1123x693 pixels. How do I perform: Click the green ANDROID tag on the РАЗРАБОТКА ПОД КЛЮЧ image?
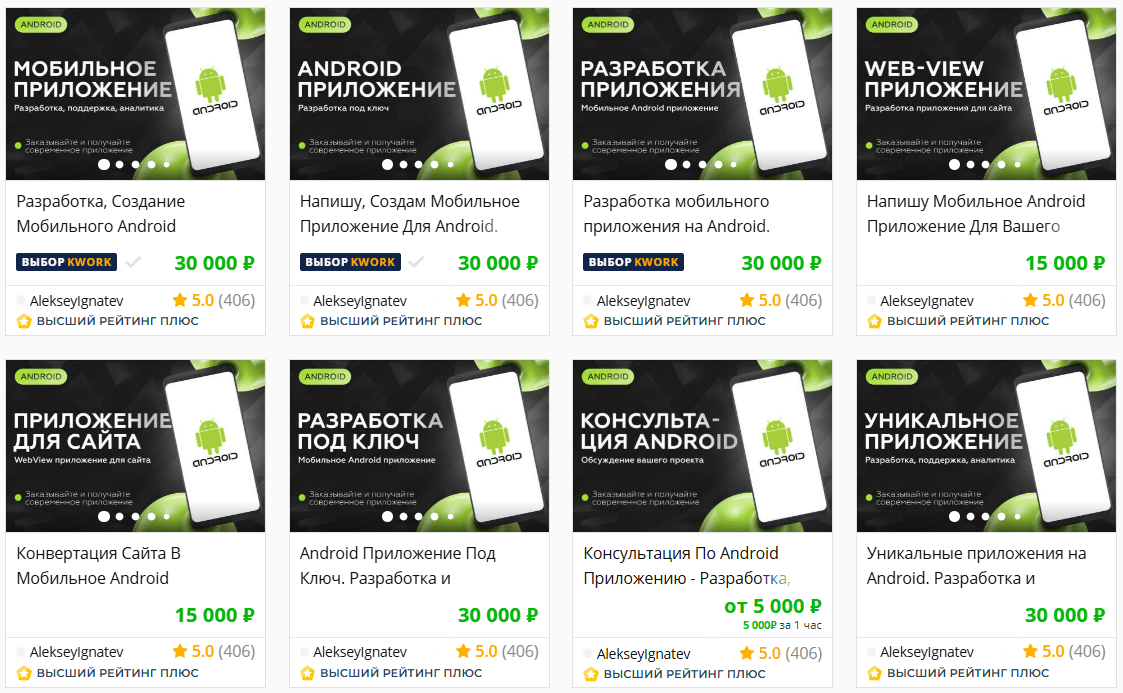[324, 377]
